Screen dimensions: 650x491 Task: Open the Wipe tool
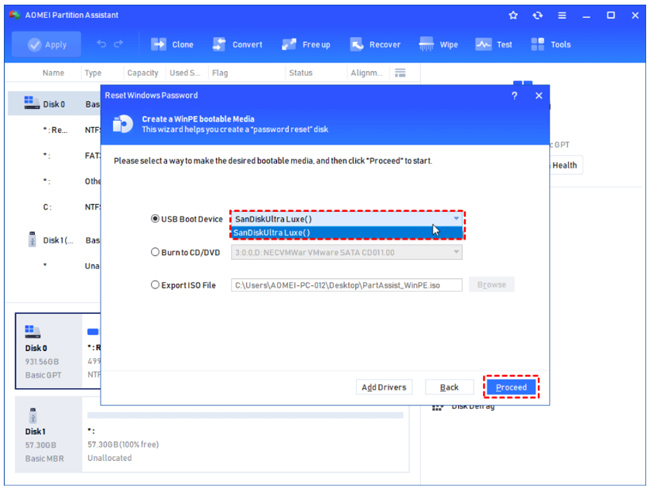point(438,44)
